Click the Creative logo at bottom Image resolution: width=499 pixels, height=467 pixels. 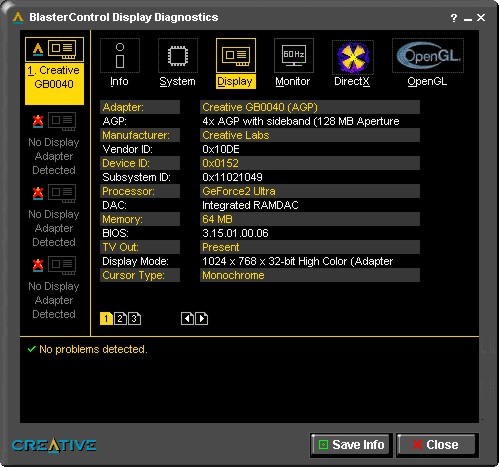pos(54,445)
